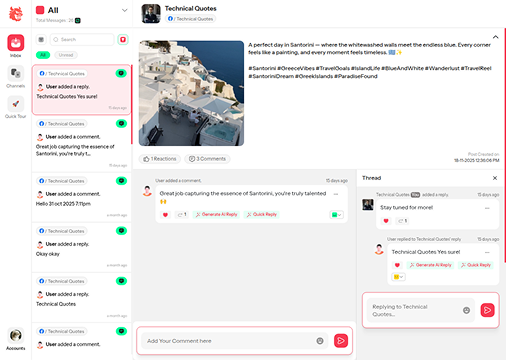Open message 'Great job capturing the essence of'
The width and height of the screenshot is (506, 360).
tap(82, 143)
